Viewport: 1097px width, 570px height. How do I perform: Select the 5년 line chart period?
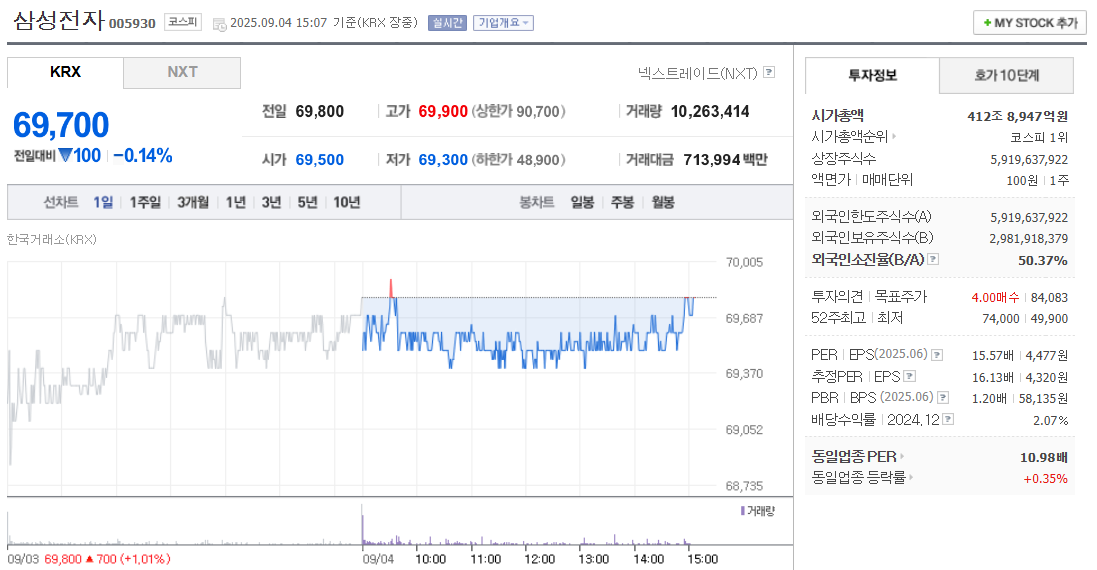pos(307,203)
